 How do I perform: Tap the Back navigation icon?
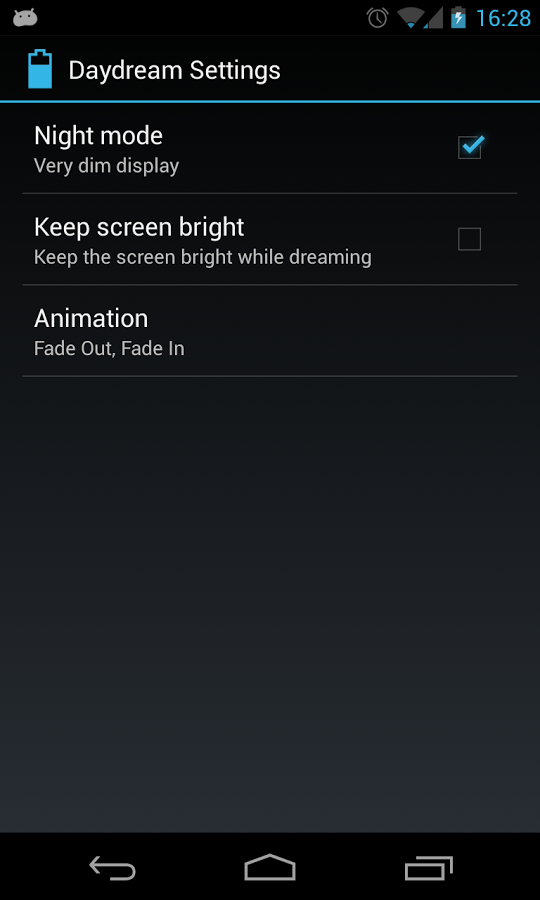(x=112, y=867)
